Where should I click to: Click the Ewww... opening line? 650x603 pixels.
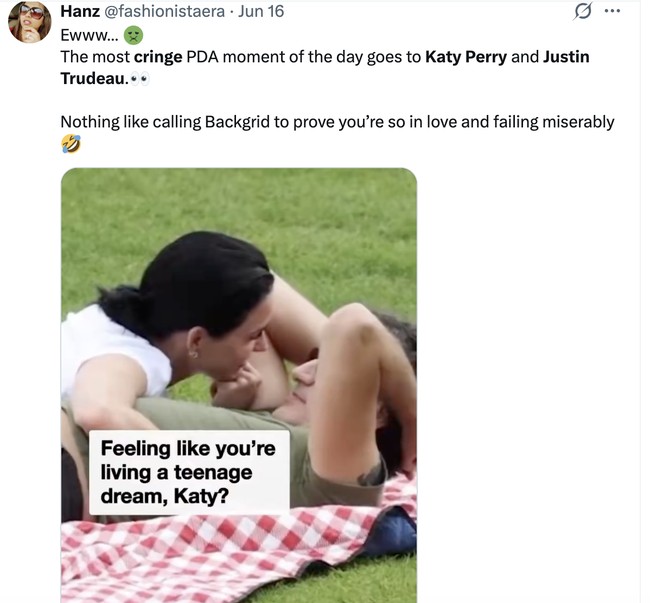click(89, 36)
